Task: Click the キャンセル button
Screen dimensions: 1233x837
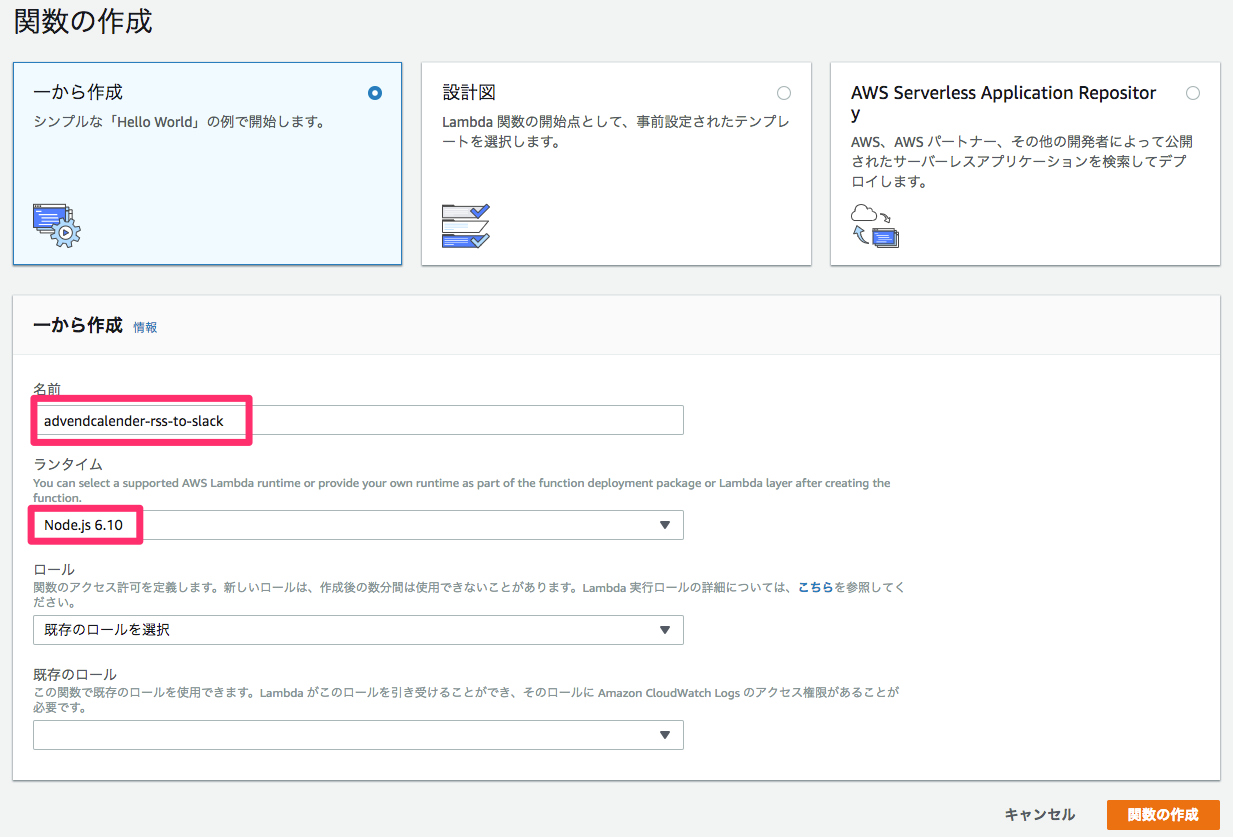Action: click(1040, 814)
